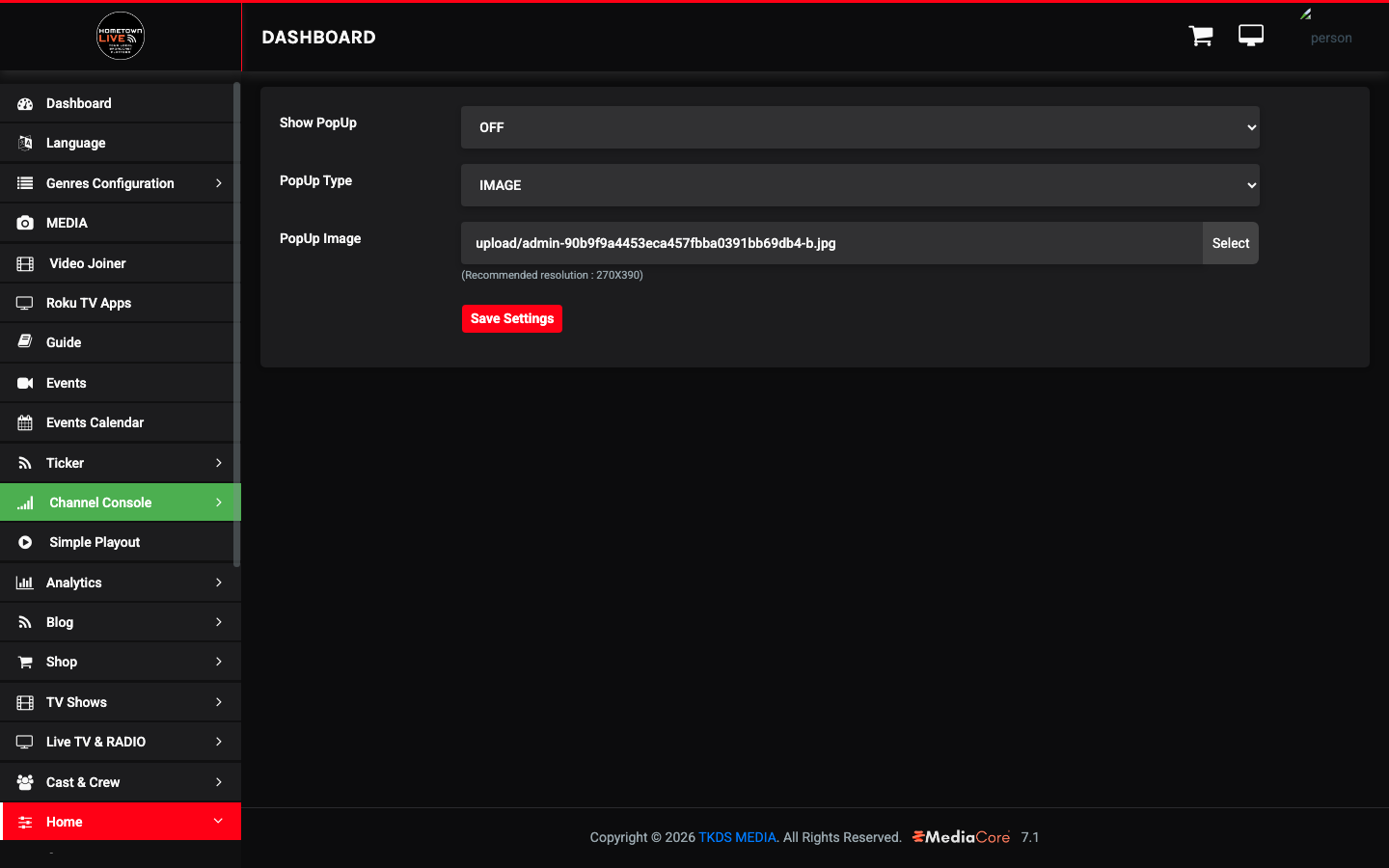
Task: Expand the Shop submenu chevron
Action: pyautogui.click(x=219, y=662)
